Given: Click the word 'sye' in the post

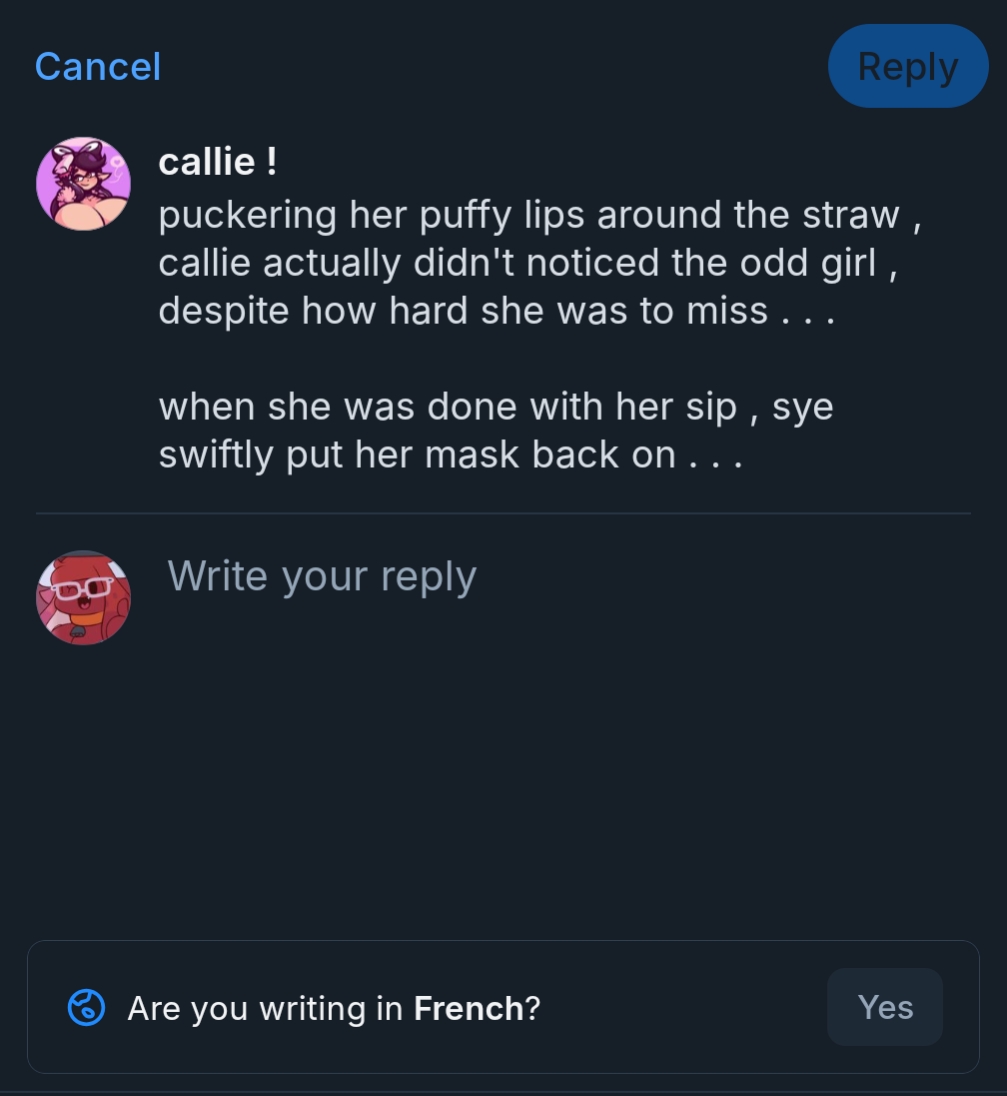Looking at the screenshot, I should coord(802,407).
